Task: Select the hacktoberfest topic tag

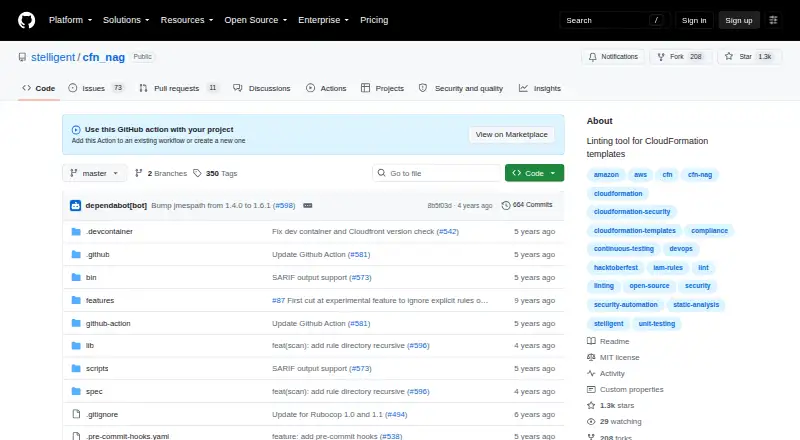Action: pyautogui.click(x=615, y=267)
